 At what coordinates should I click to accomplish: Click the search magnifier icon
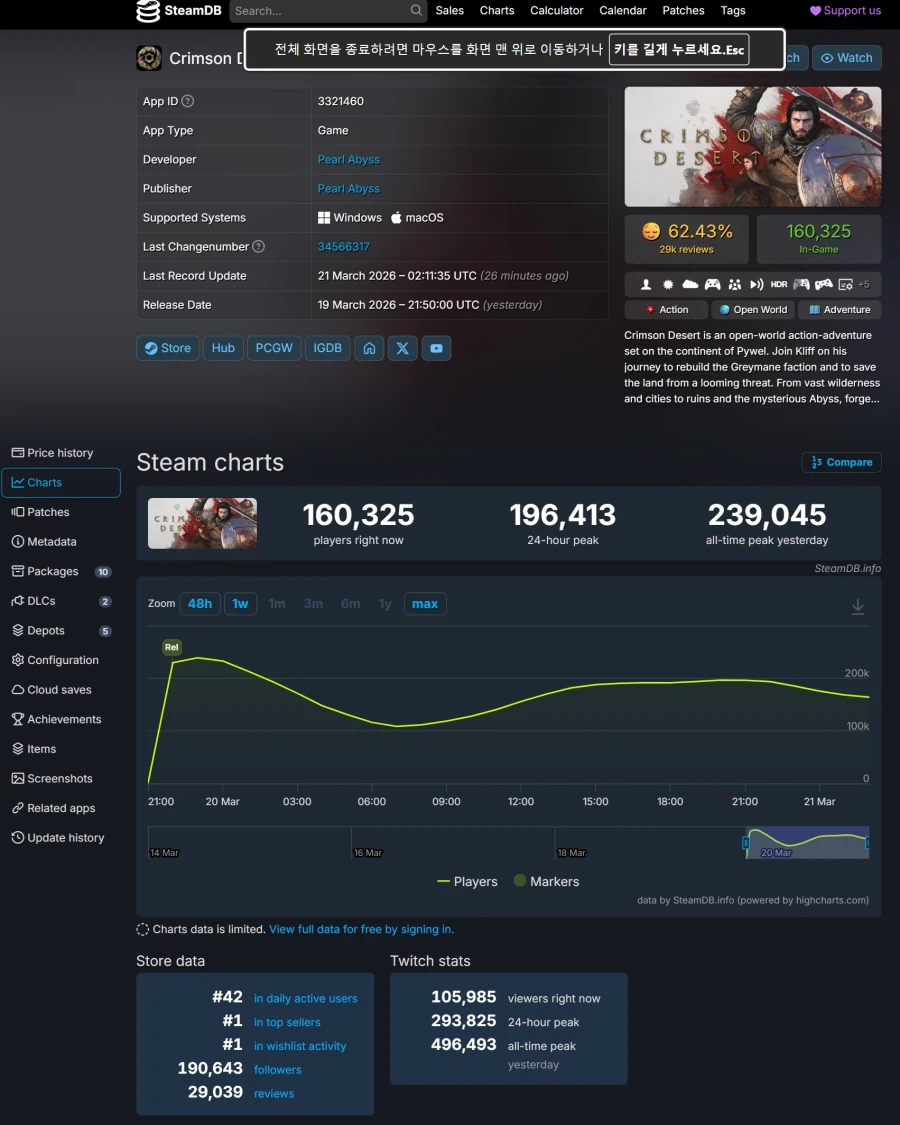tap(416, 11)
